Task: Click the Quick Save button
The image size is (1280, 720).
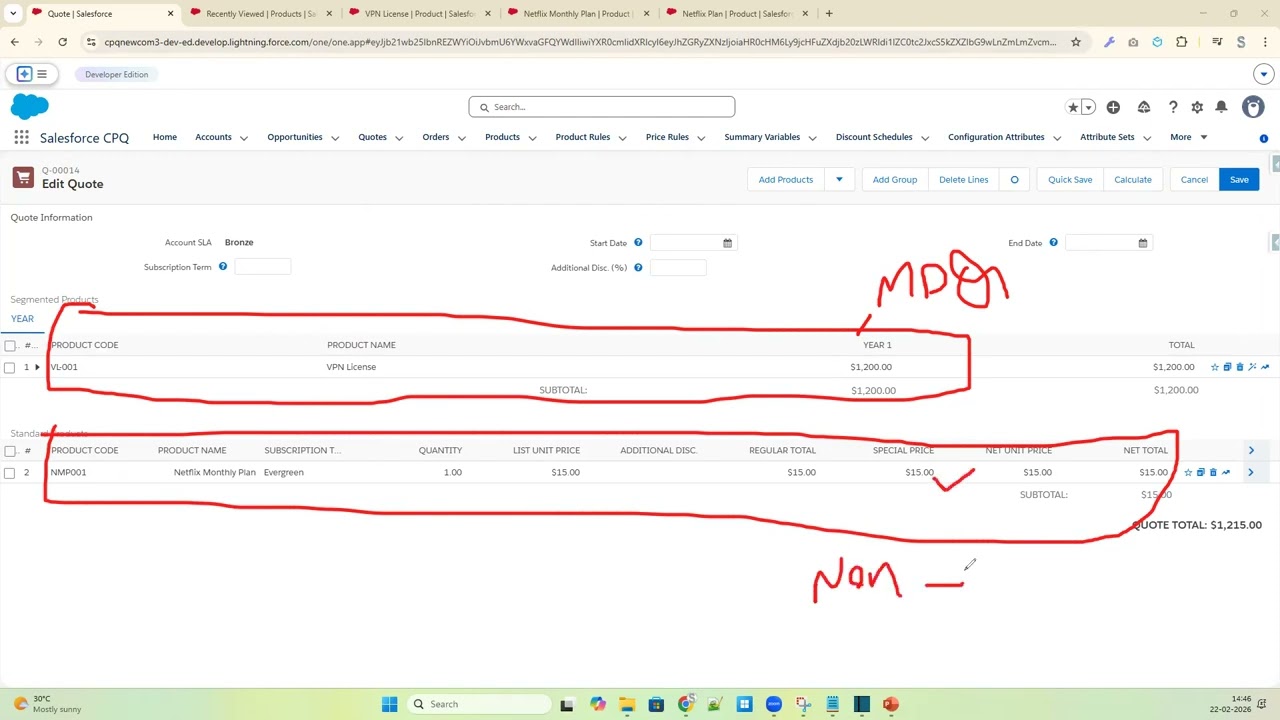Action: click(1070, 180)
